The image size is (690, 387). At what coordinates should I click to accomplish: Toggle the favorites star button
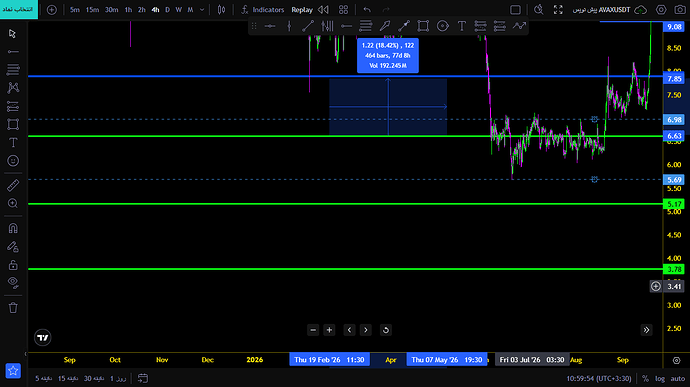coord(13,371)
